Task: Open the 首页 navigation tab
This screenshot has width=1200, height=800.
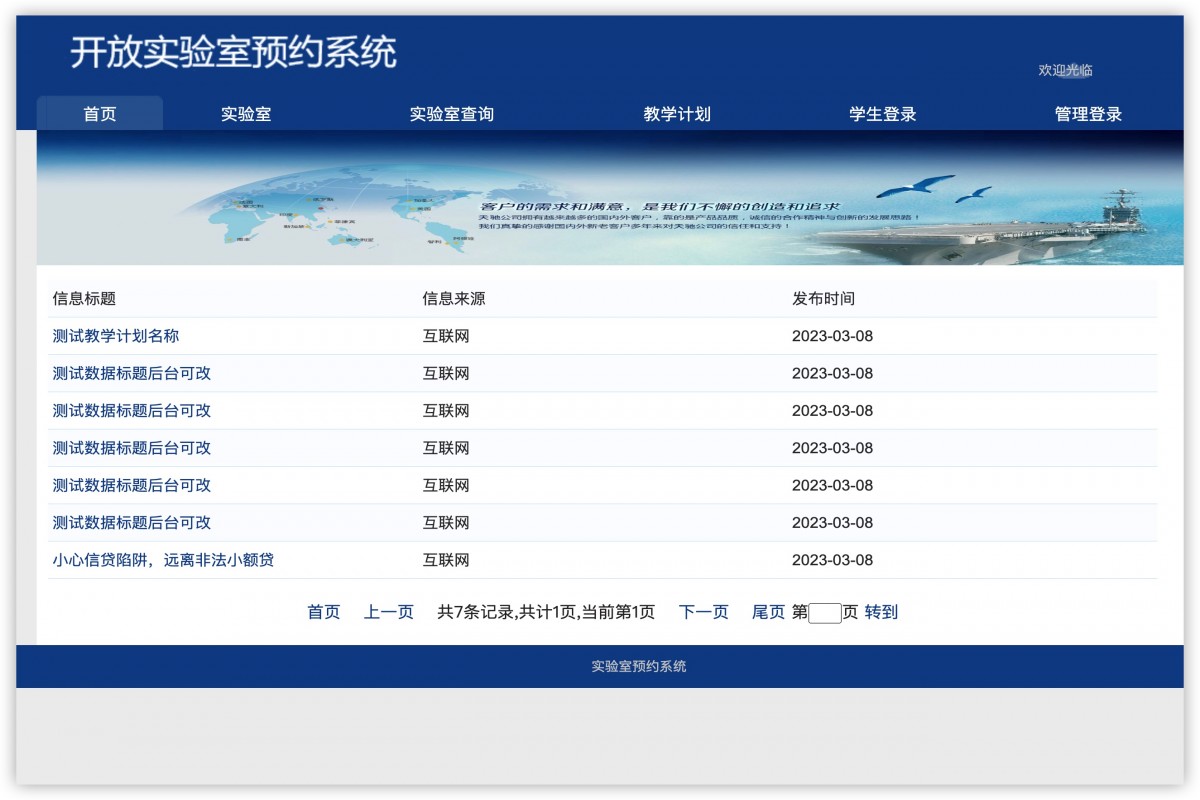Action: (x=99, y=113)
